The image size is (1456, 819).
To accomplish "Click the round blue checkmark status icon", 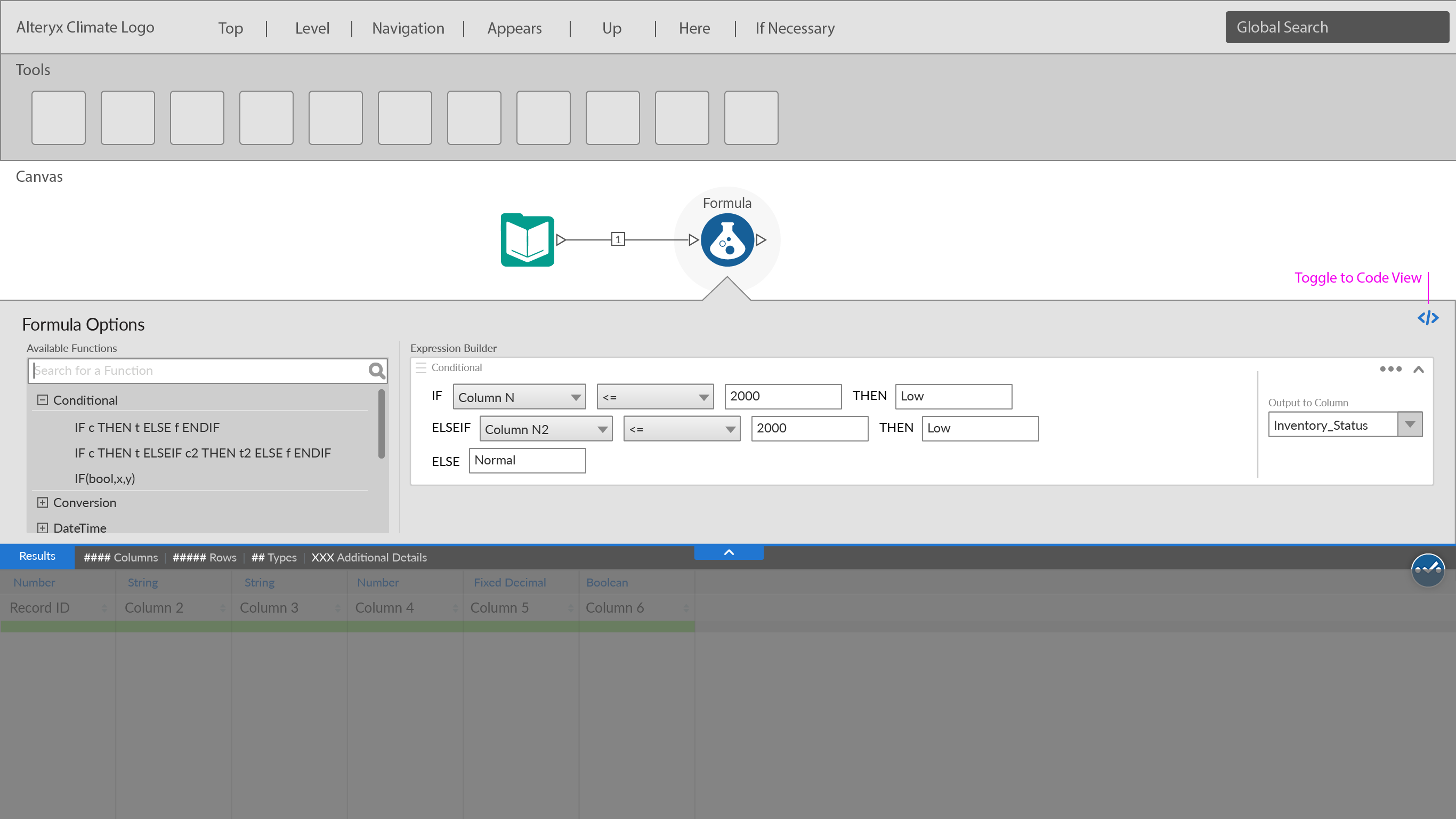I will tap(1427, 569).
